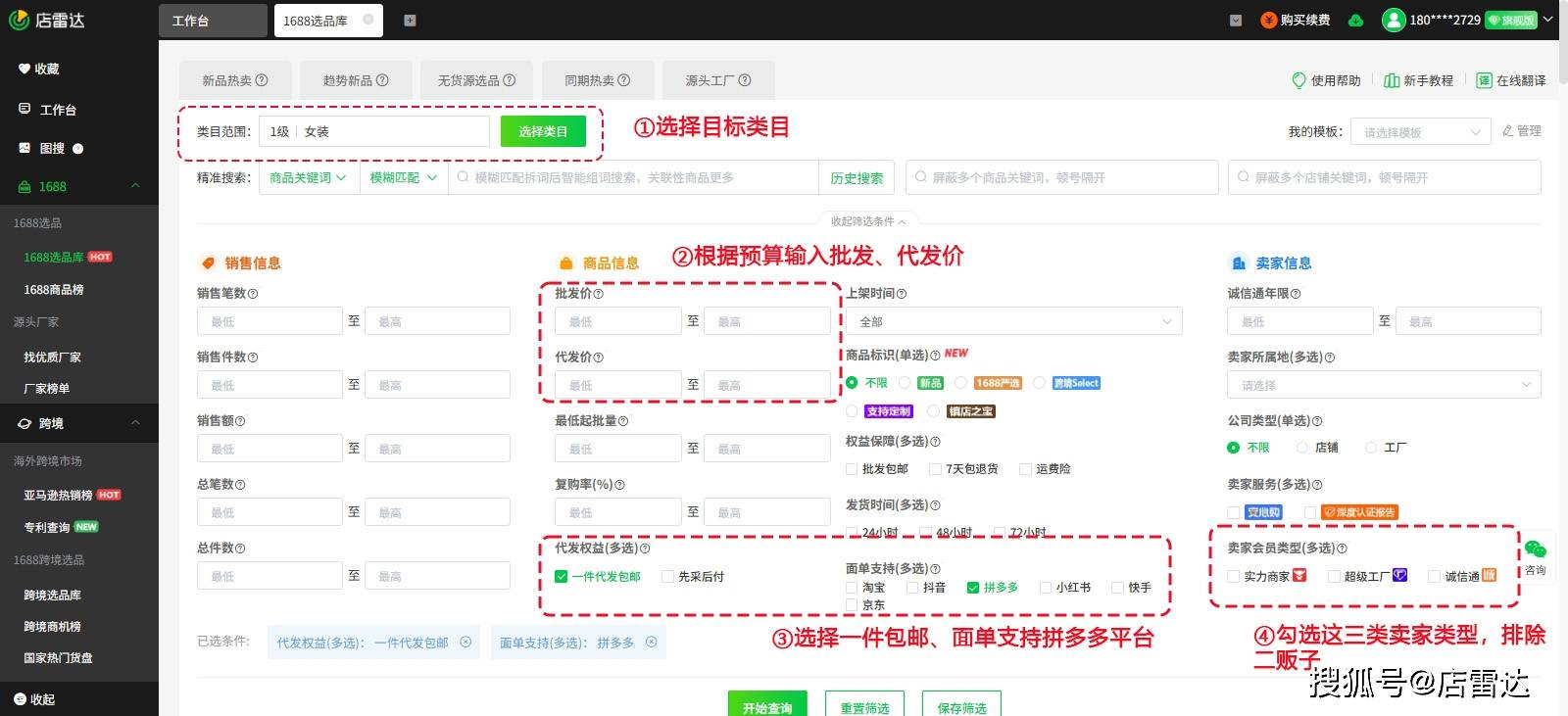The height and width of the screenshot is (716, 1568).
Task: Click the help icon beside 销售笔数
Action: pos(253,294)
